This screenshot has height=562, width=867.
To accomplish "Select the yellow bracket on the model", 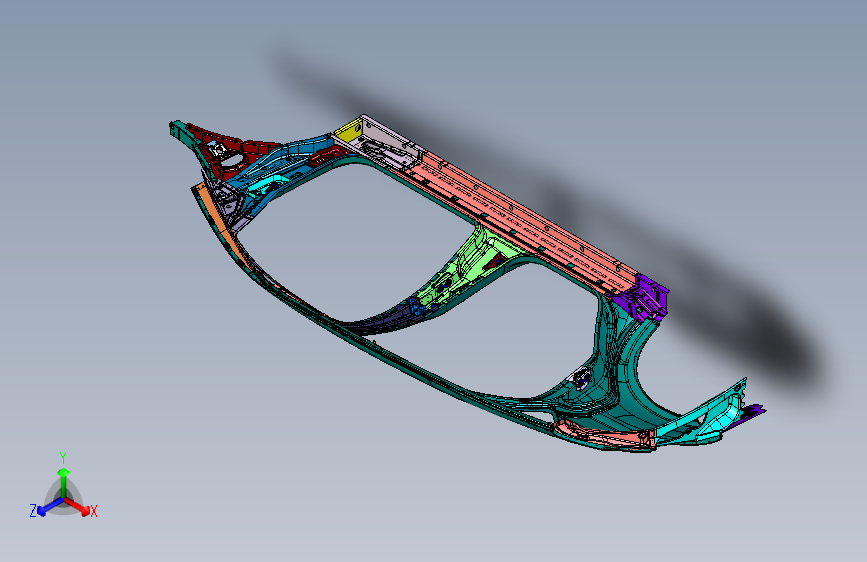I will pos(349,132).
